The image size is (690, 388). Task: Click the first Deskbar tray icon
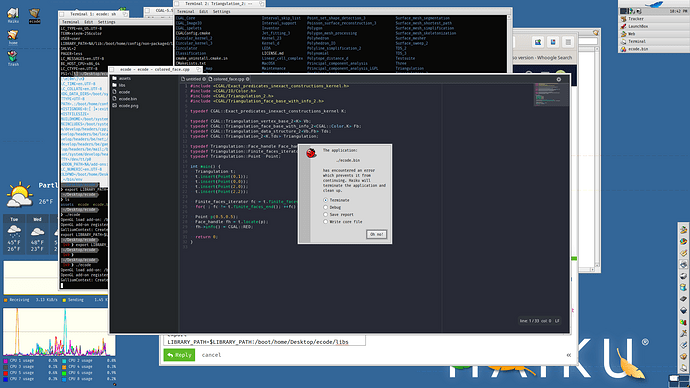pos(623,11)
